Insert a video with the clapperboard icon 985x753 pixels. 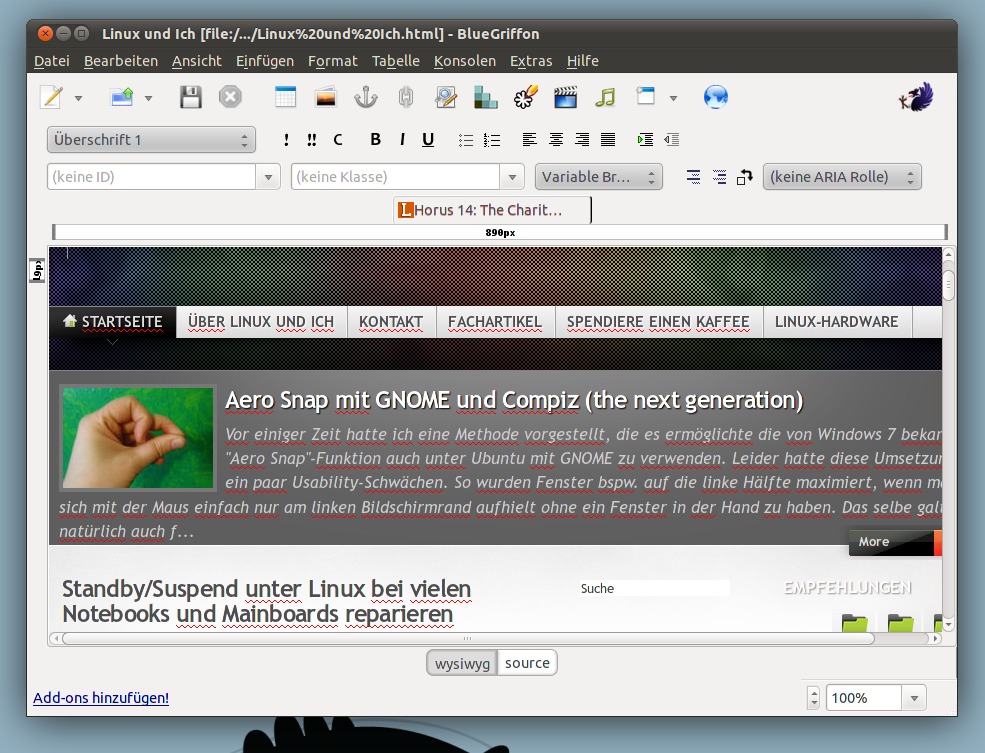(x=567, y=96)
